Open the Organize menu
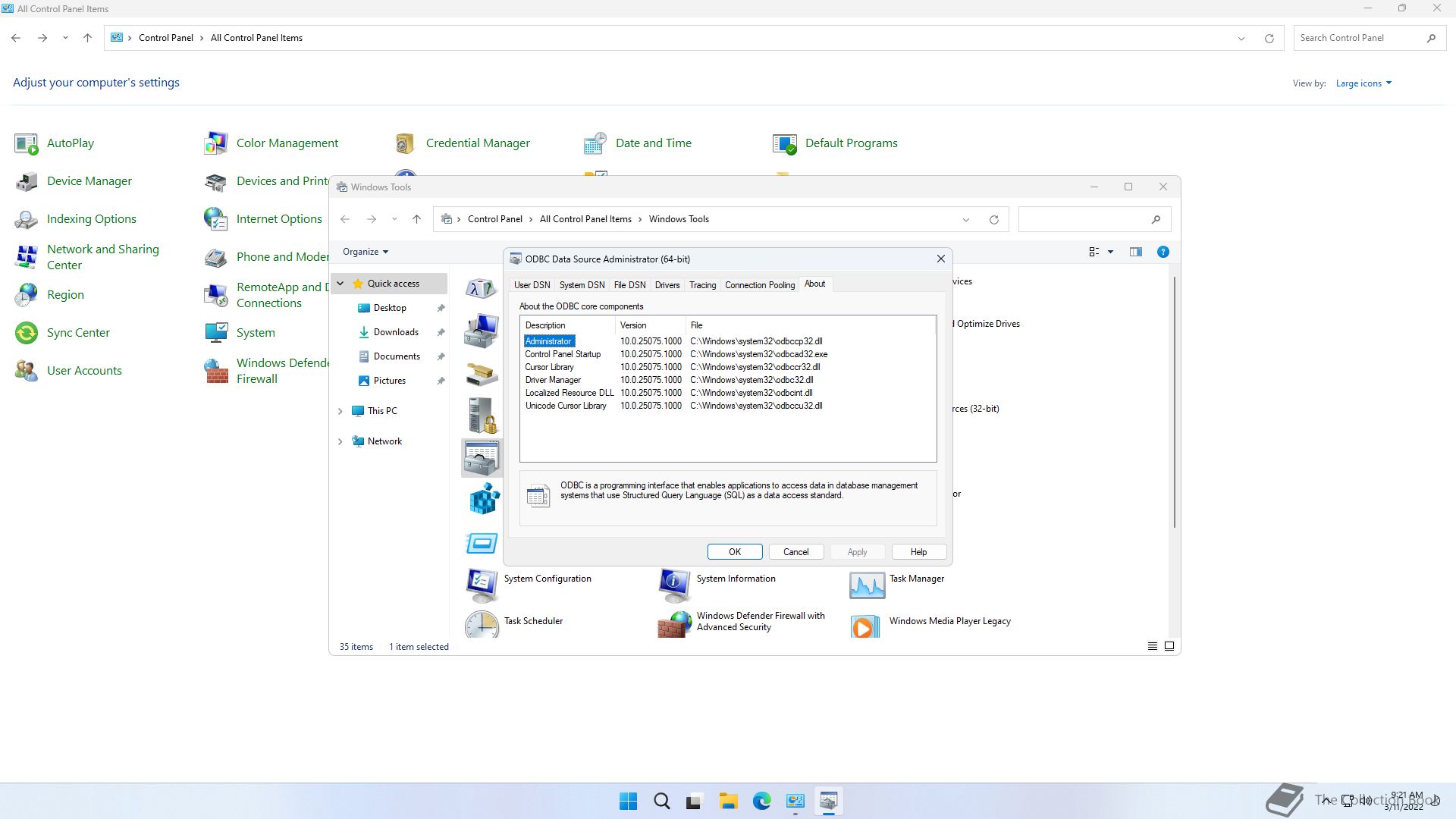1456x819 pixels. coord(366,252)
